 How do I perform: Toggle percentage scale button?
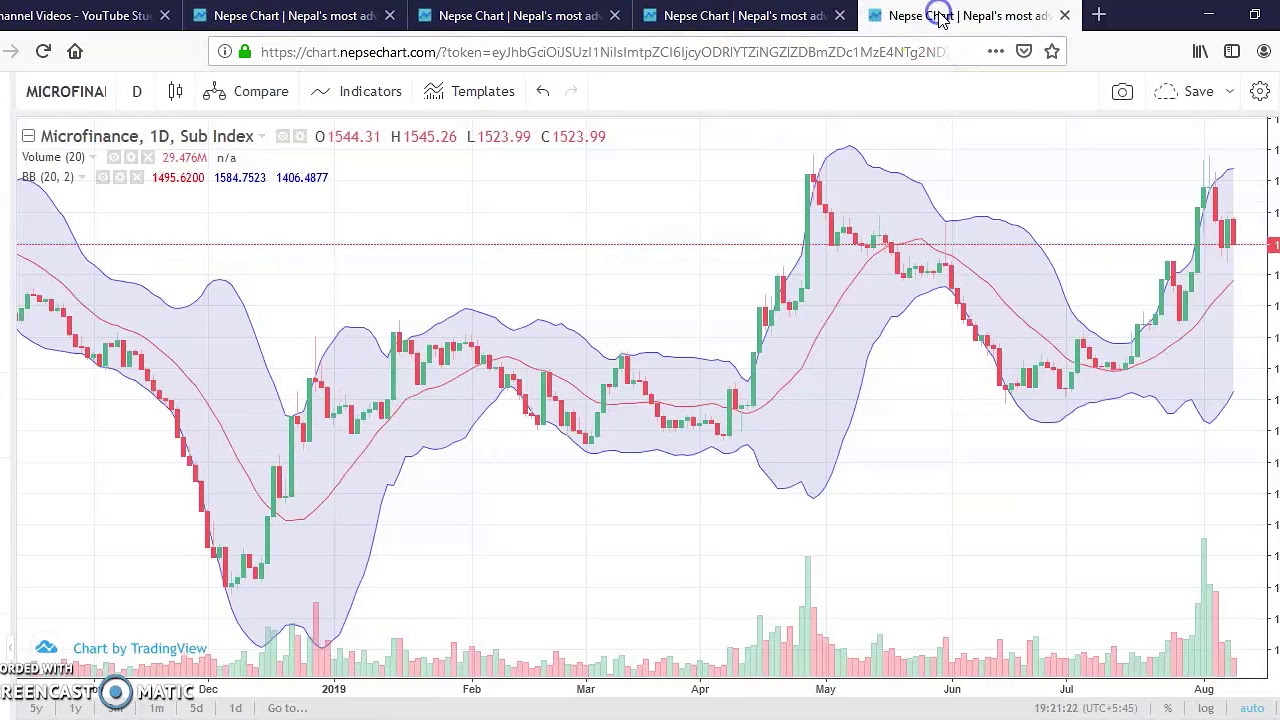pyautogui.click(x=1167, y=708)
